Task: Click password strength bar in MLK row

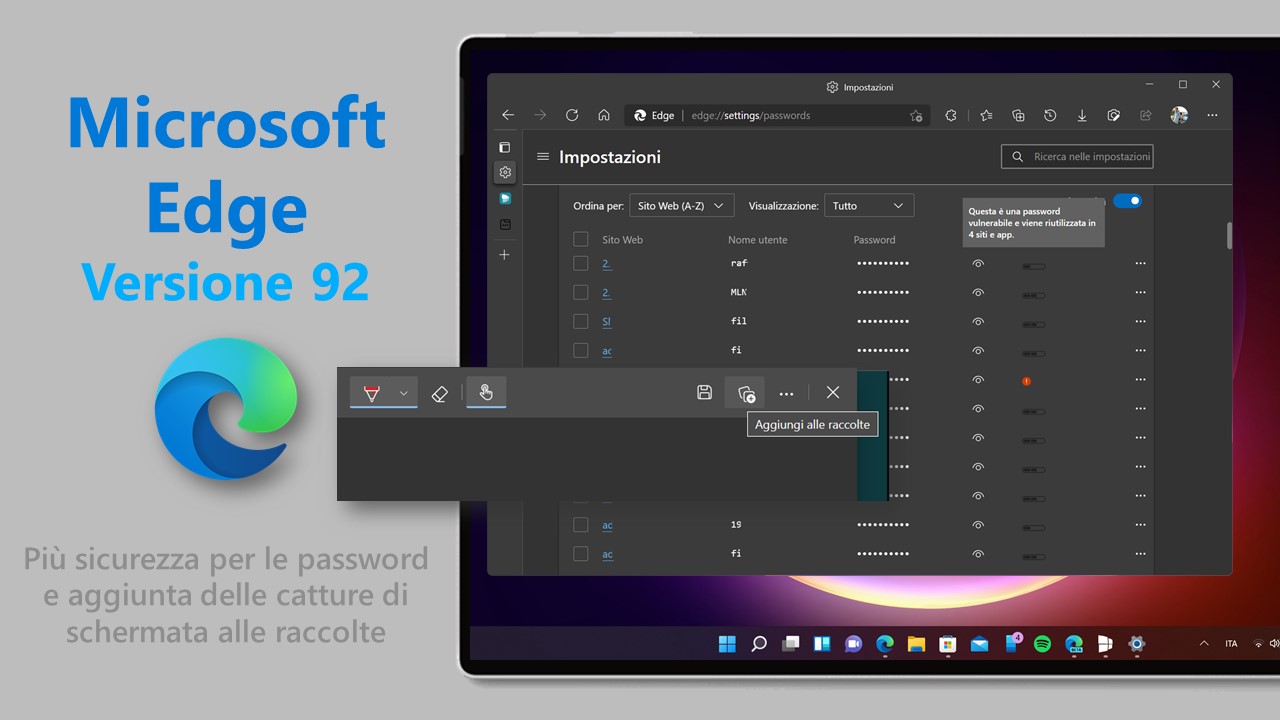Action: click(x=1033, y=296)
